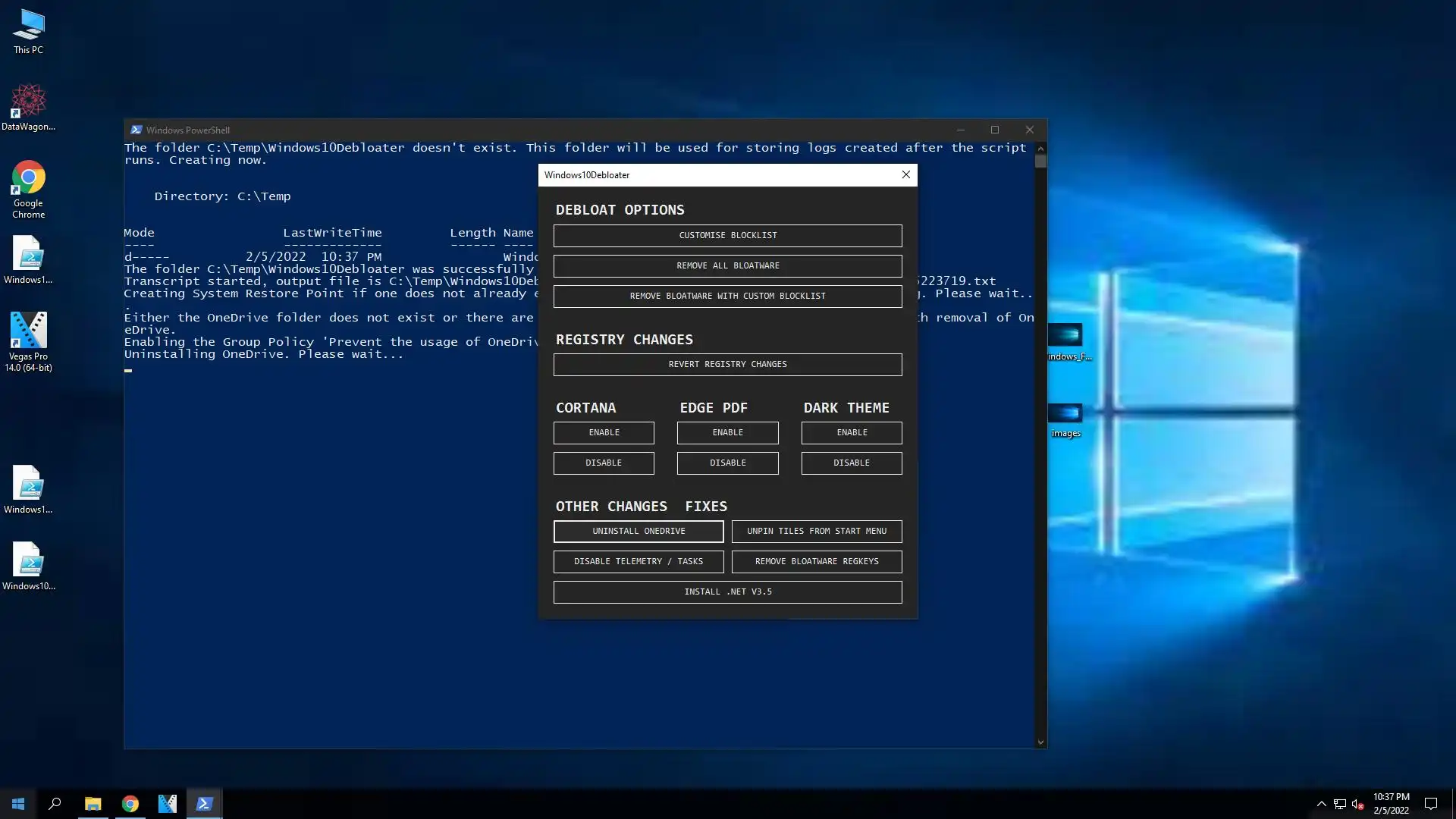
Task: Enable Cortana in the Debloater
Action: [604, 432]
